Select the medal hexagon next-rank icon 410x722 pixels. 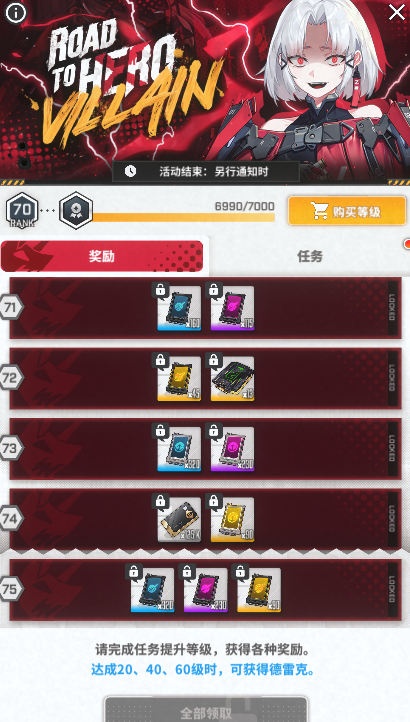(x=76, y=210)
